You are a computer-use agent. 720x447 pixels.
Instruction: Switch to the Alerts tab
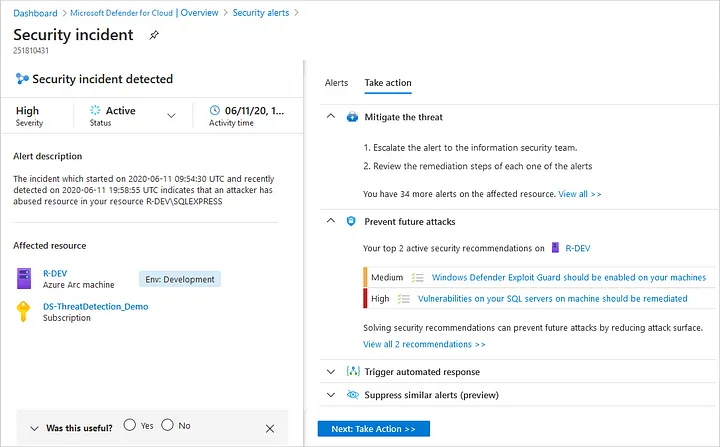point(336,83)
